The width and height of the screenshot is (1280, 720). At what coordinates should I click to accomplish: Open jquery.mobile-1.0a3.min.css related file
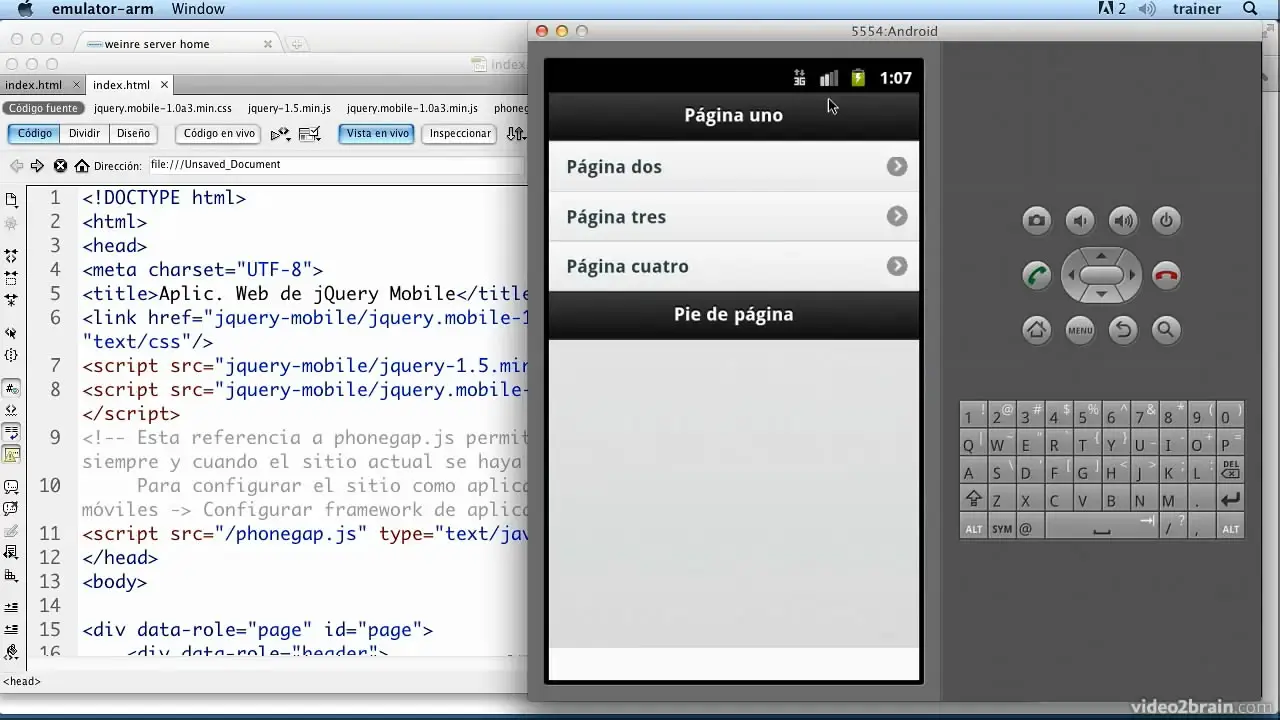coord(163,108)
